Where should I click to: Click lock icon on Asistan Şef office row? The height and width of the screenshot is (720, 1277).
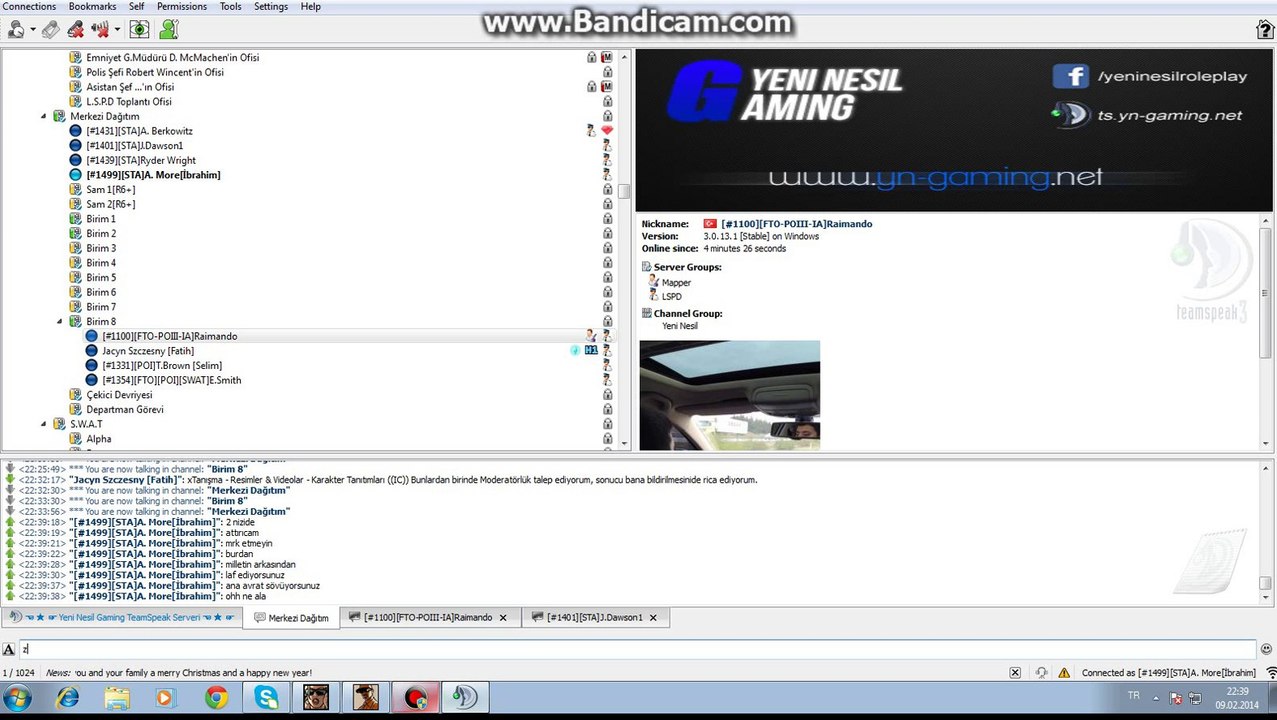pyautogui.click(x=592, y=87)
